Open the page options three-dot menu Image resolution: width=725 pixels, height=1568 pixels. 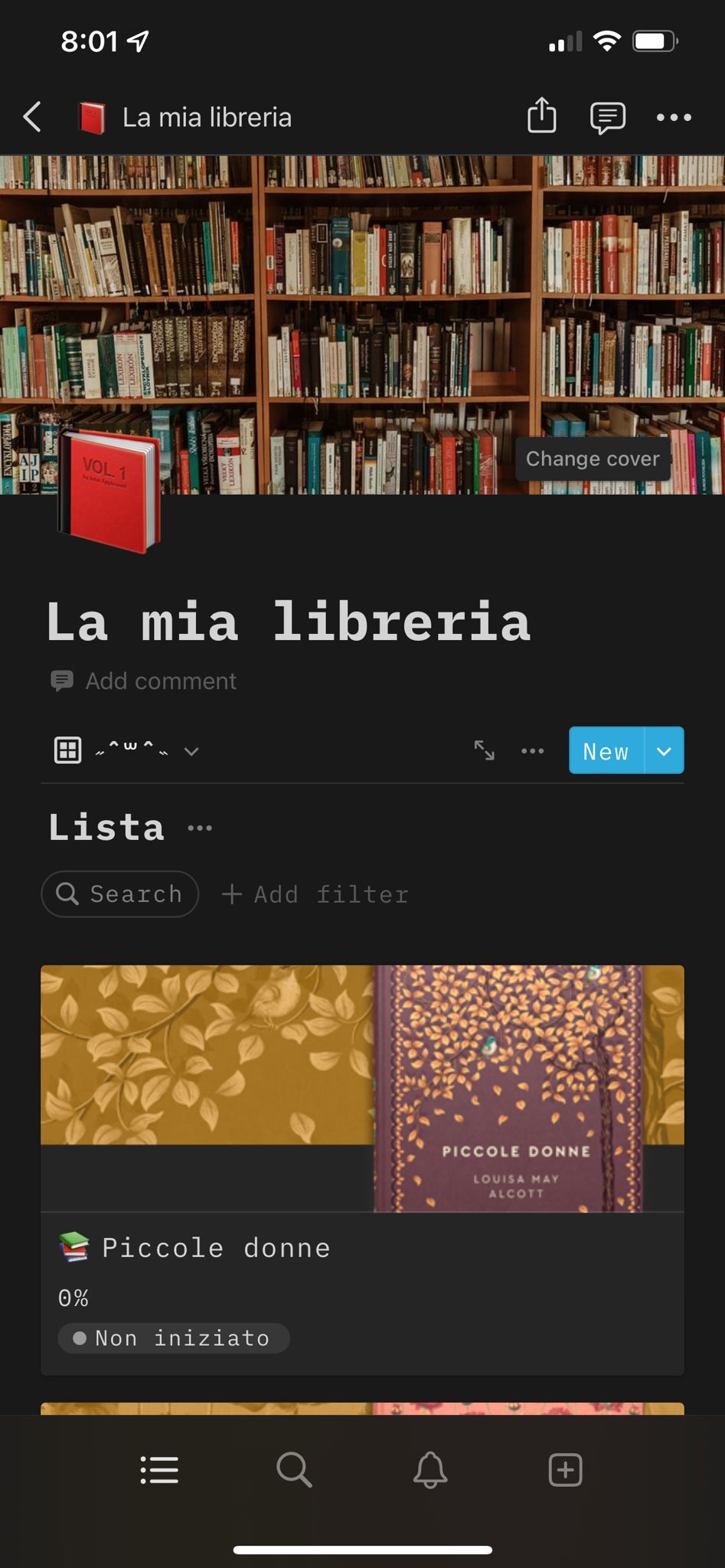(674, 117)
